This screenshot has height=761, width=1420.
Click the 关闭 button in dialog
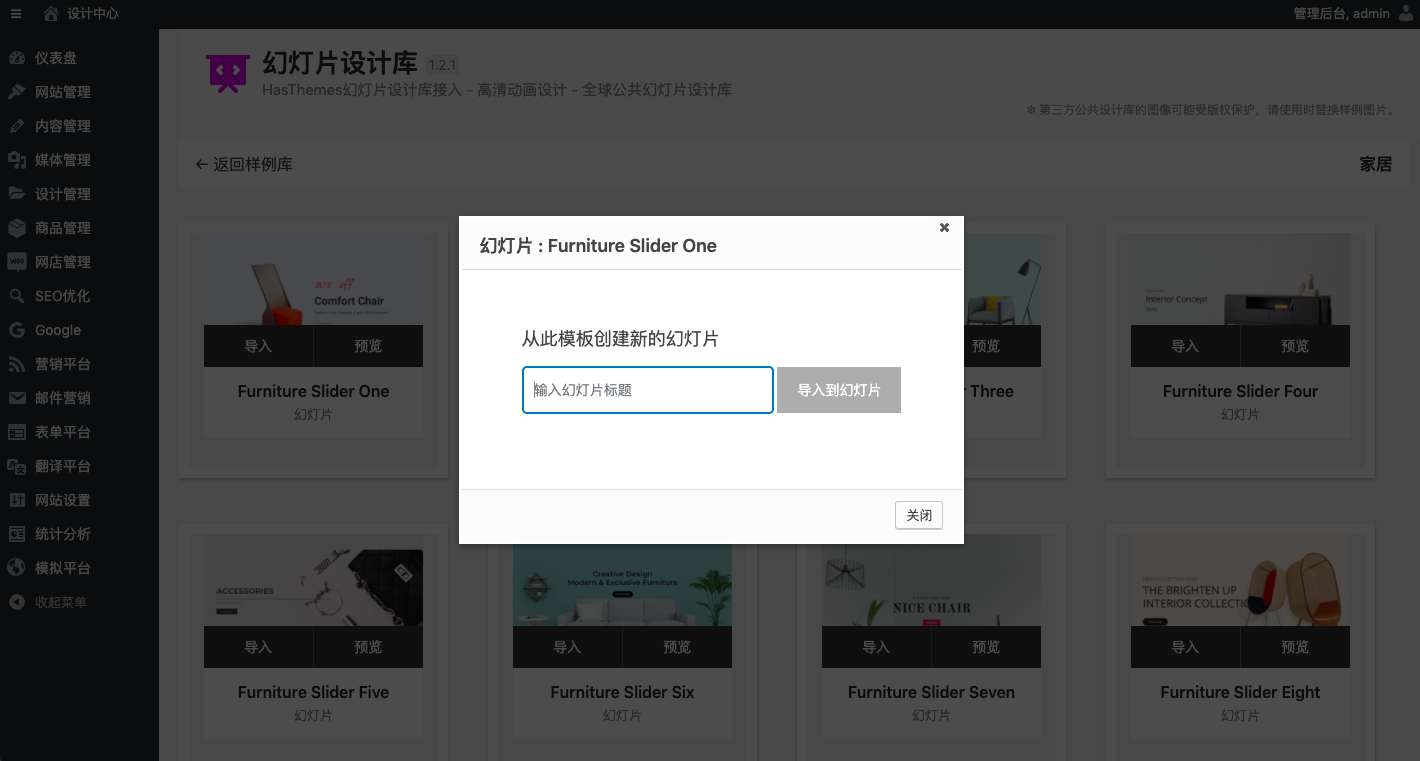point(918,515)
